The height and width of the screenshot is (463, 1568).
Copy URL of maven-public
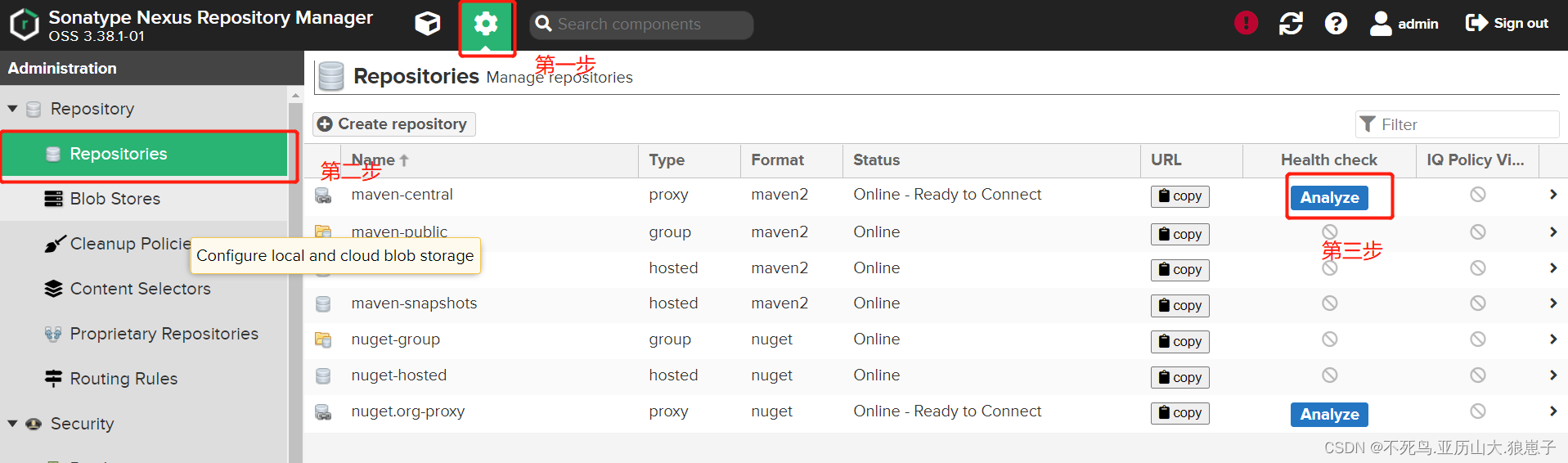(1179, 235)
